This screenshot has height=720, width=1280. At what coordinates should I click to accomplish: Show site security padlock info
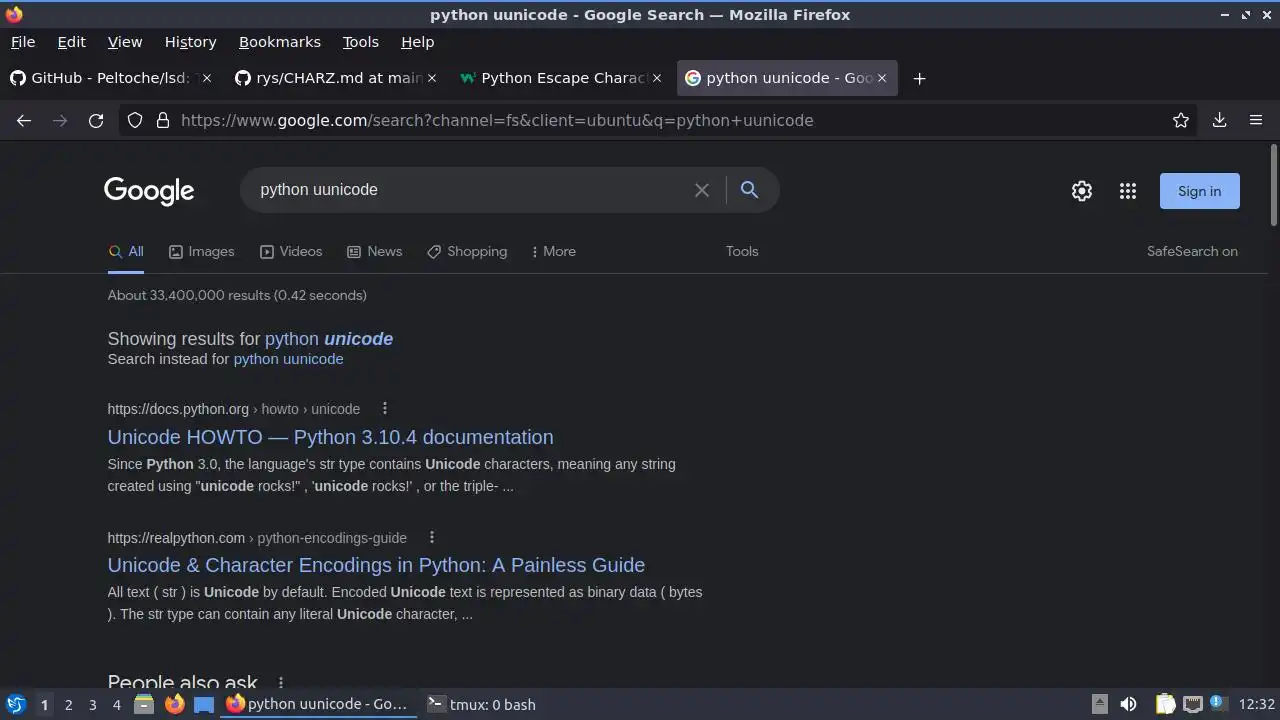[162, 120]
